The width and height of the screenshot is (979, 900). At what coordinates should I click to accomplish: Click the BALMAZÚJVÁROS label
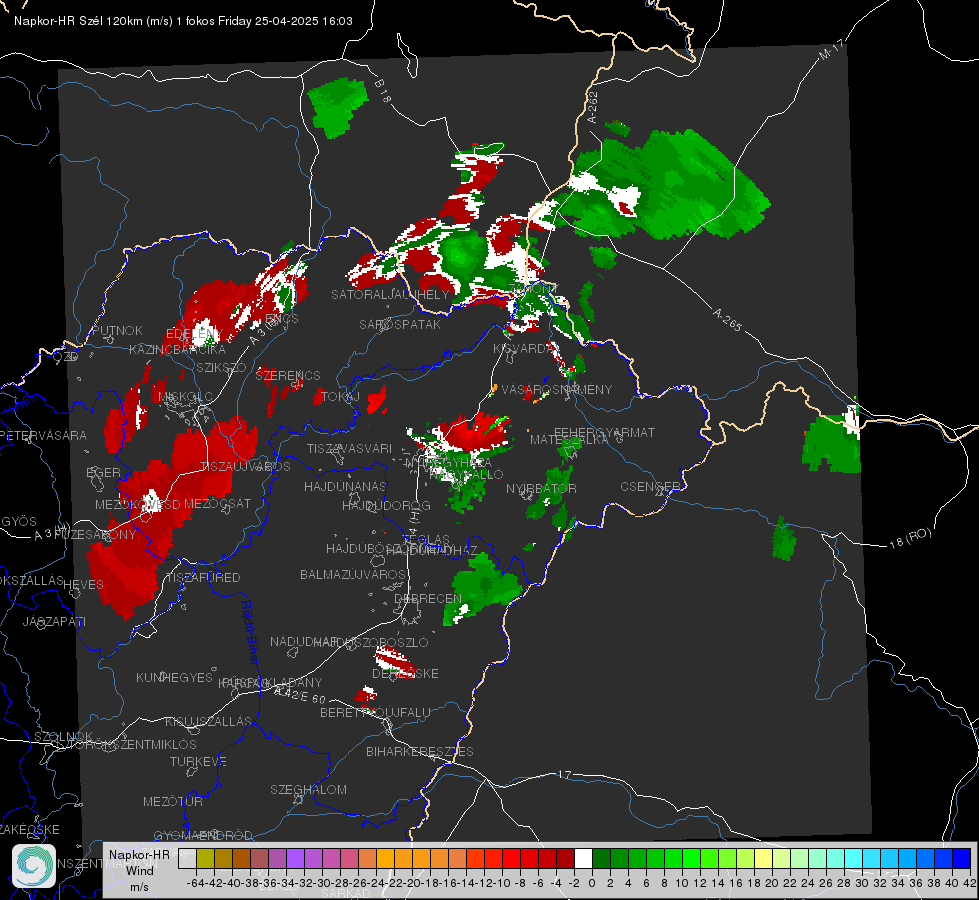(x=353, y=574)
